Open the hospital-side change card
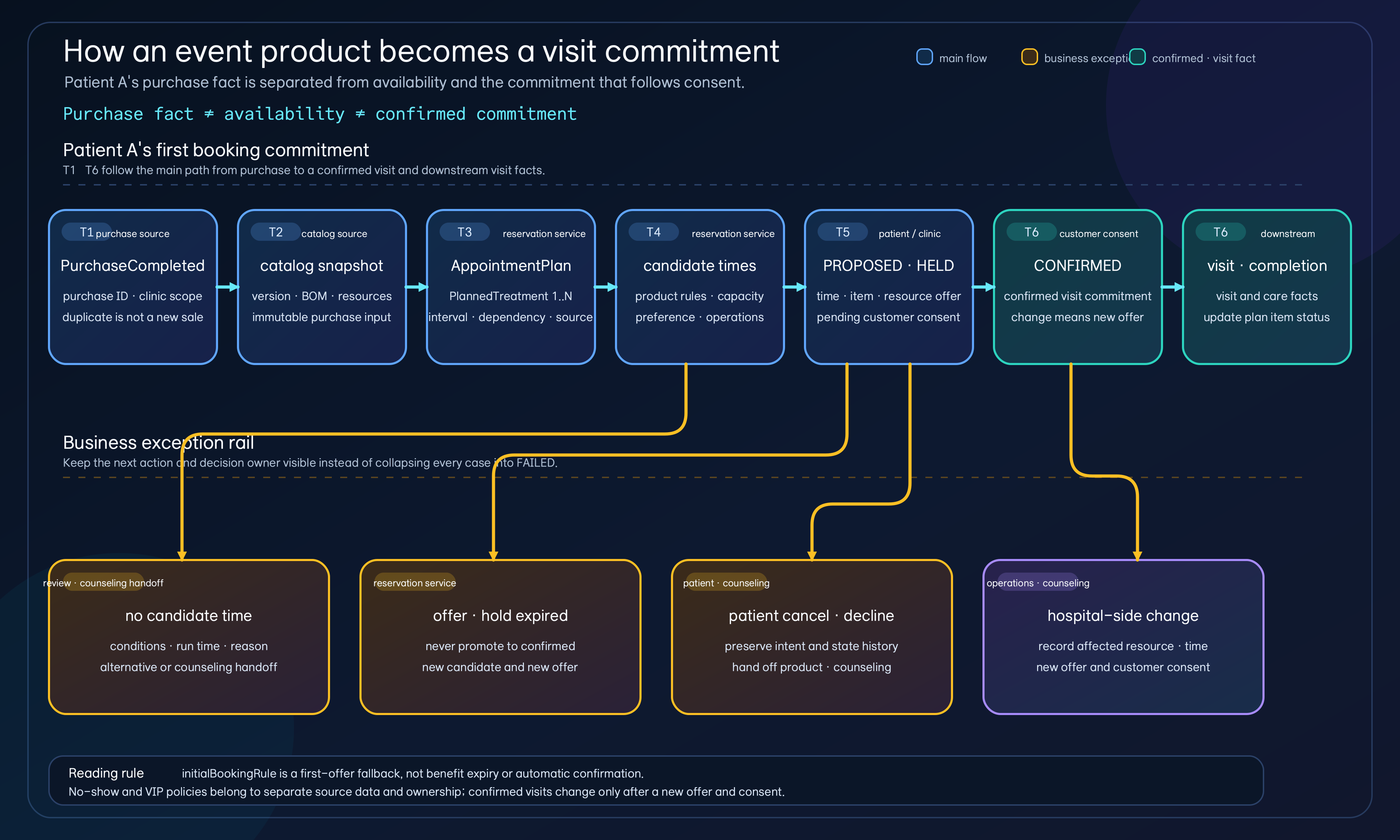1400x840 pixels. click(1123, 637)
